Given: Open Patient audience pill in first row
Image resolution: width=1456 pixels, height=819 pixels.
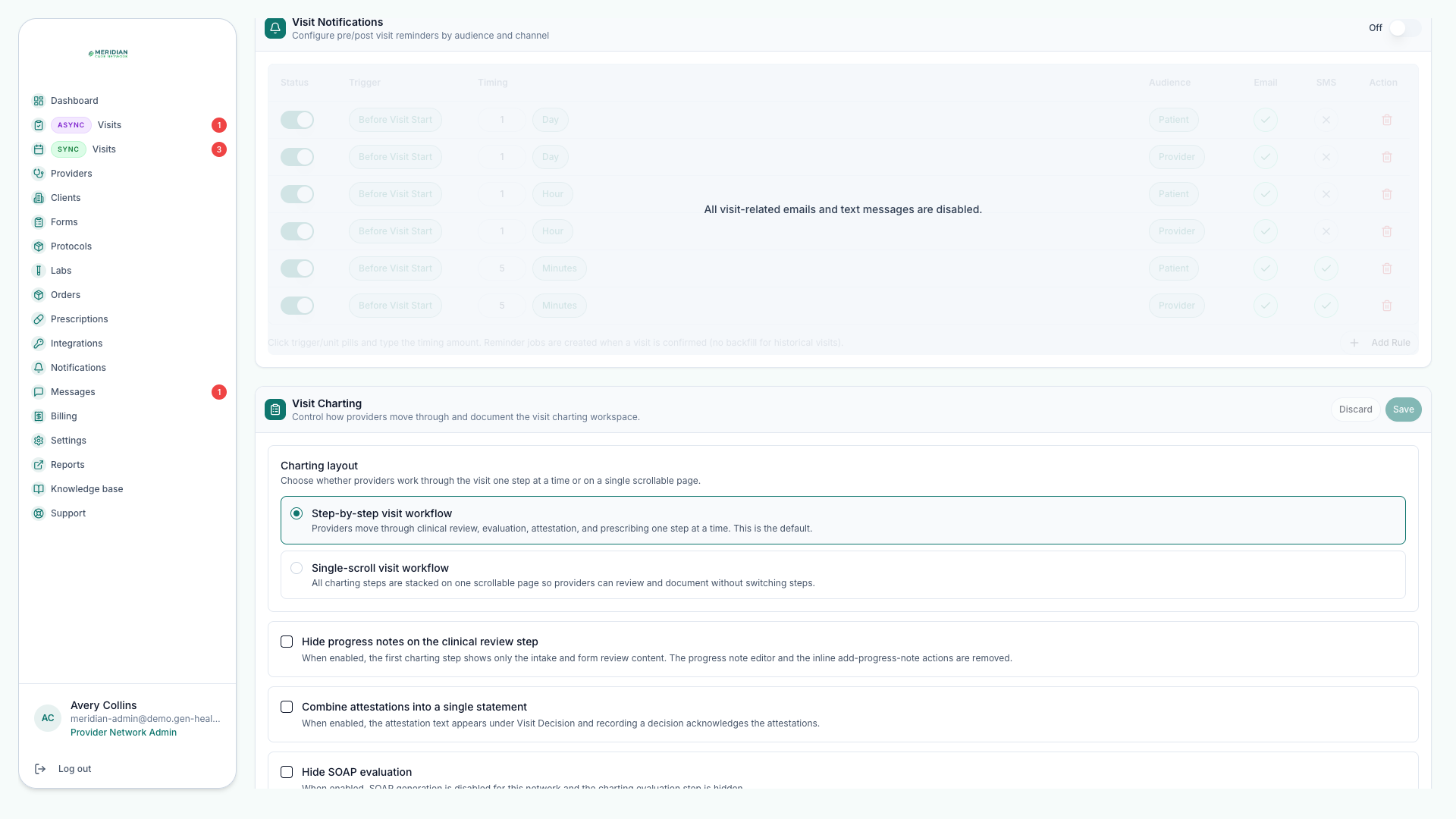Looking at the screenshot, I should click(x=1174, y=120).
